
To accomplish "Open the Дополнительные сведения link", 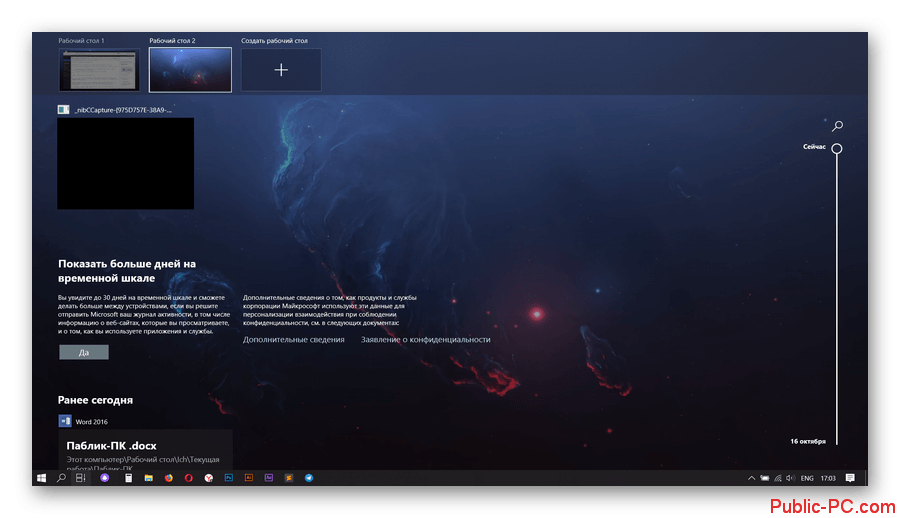I will click(293, 340).
